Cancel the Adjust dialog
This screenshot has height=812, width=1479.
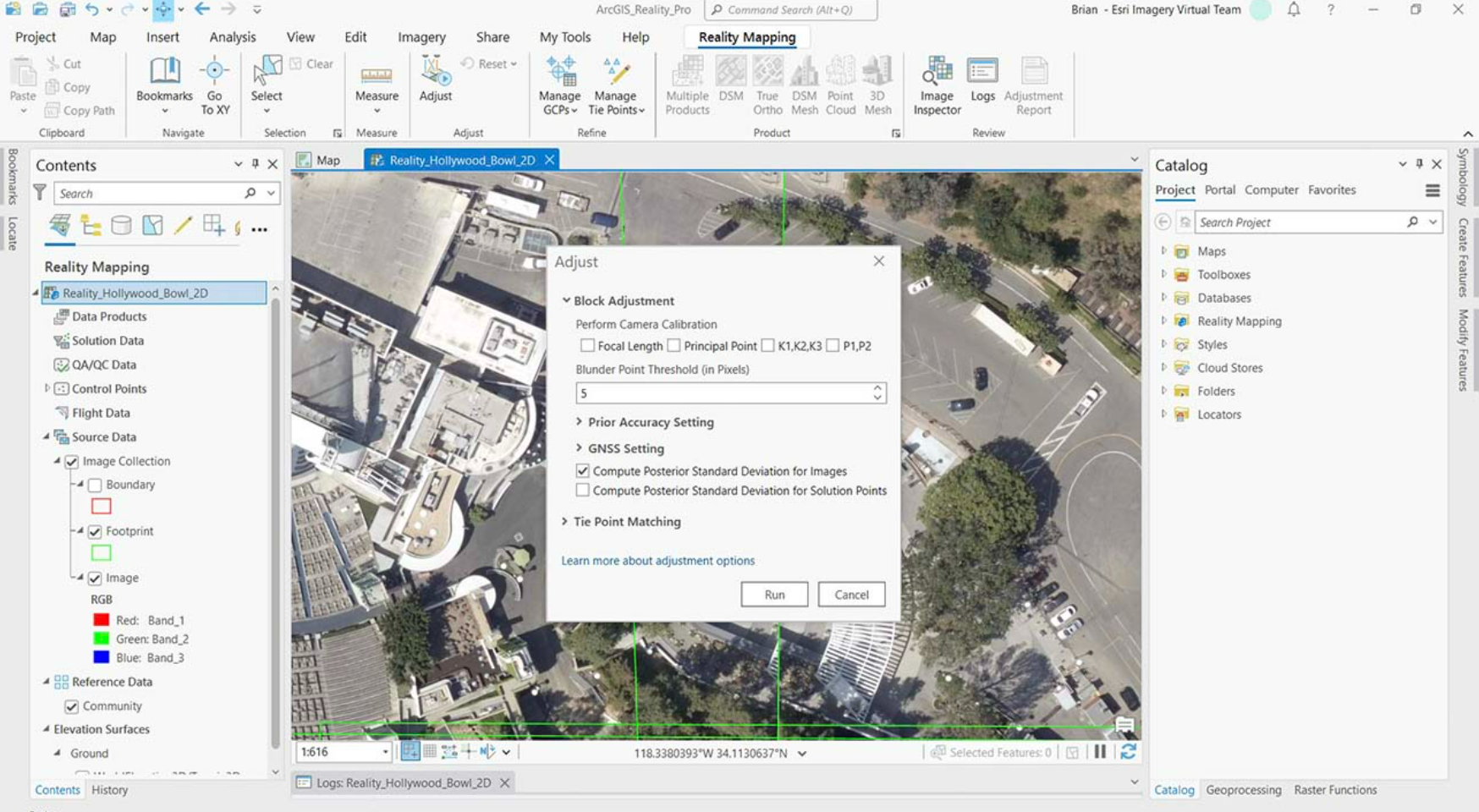coord(851,595)
